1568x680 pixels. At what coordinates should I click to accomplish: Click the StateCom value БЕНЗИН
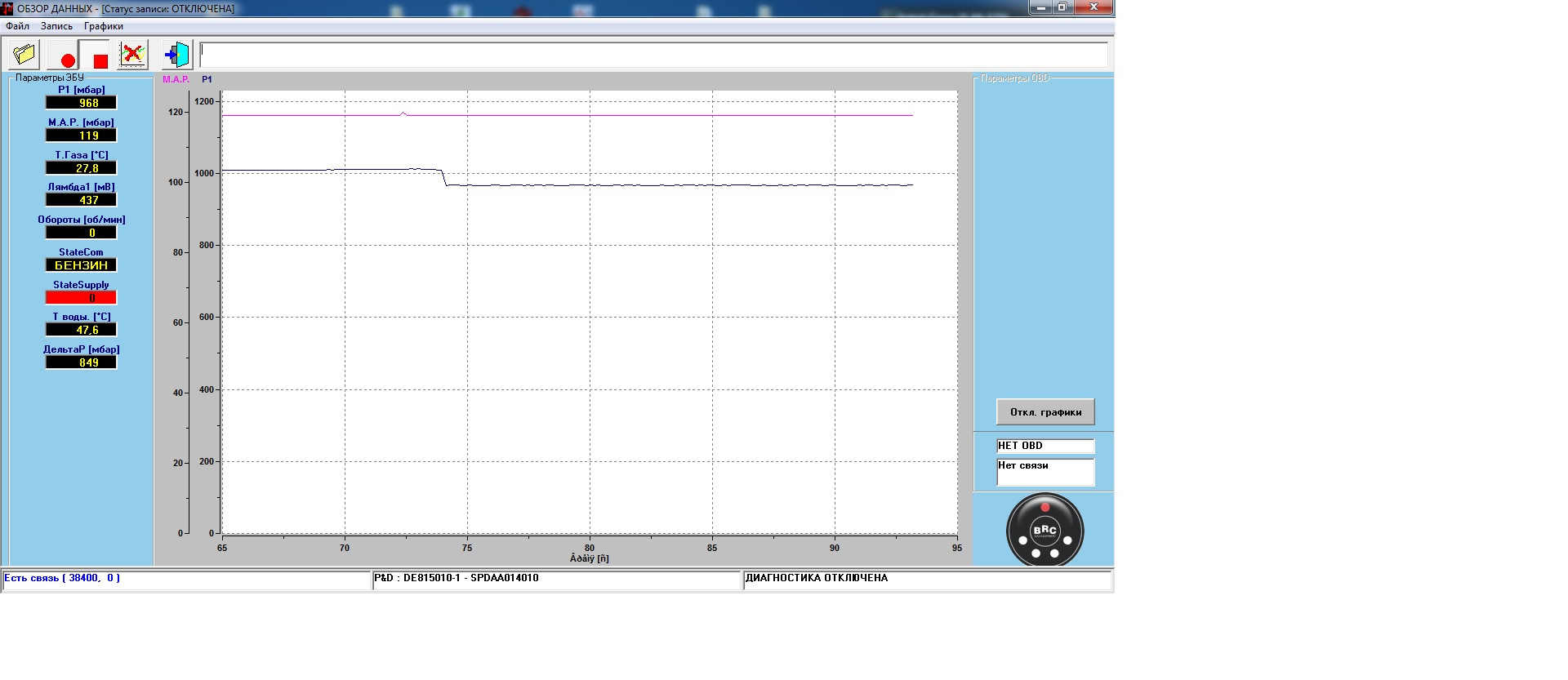pyautogui.click(x=81, y=265)
